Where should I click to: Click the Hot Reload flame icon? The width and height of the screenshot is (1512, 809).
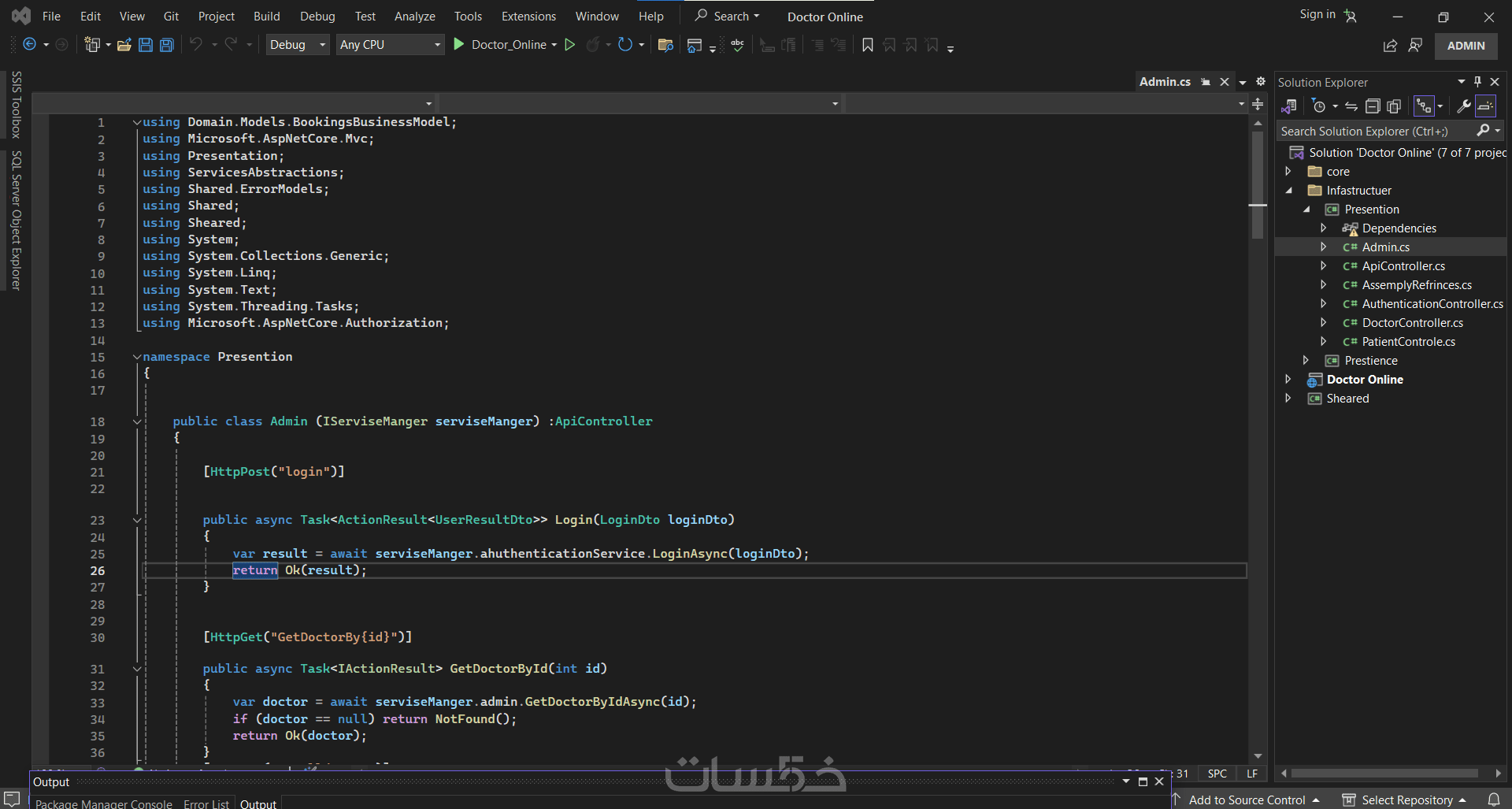click(x=593, y=45)
